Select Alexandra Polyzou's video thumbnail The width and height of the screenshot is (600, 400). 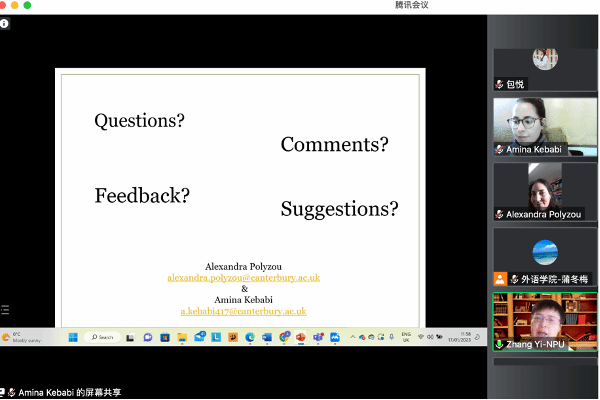tap(545, 191)
